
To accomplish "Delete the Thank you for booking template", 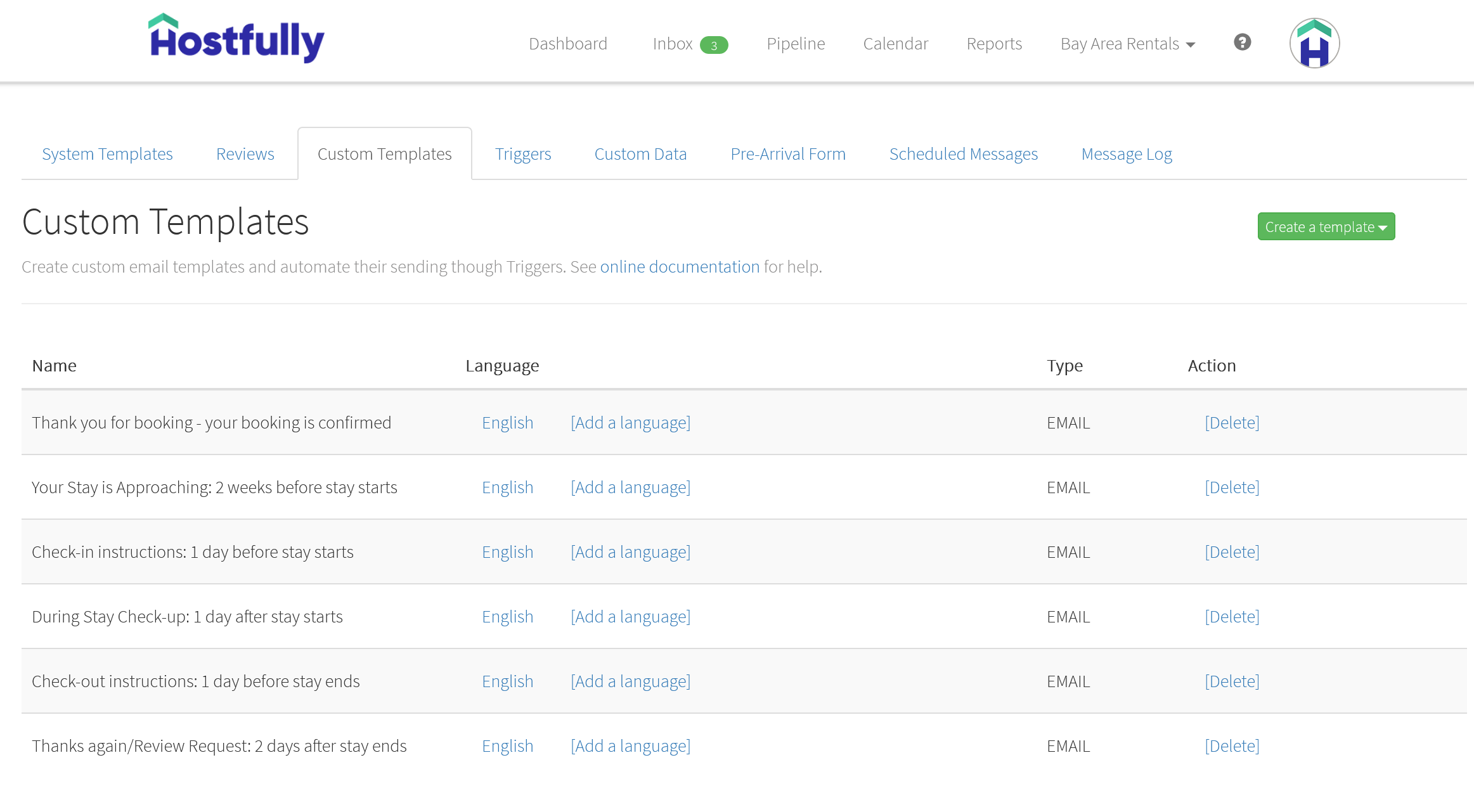I will [x=1231, y=422].
